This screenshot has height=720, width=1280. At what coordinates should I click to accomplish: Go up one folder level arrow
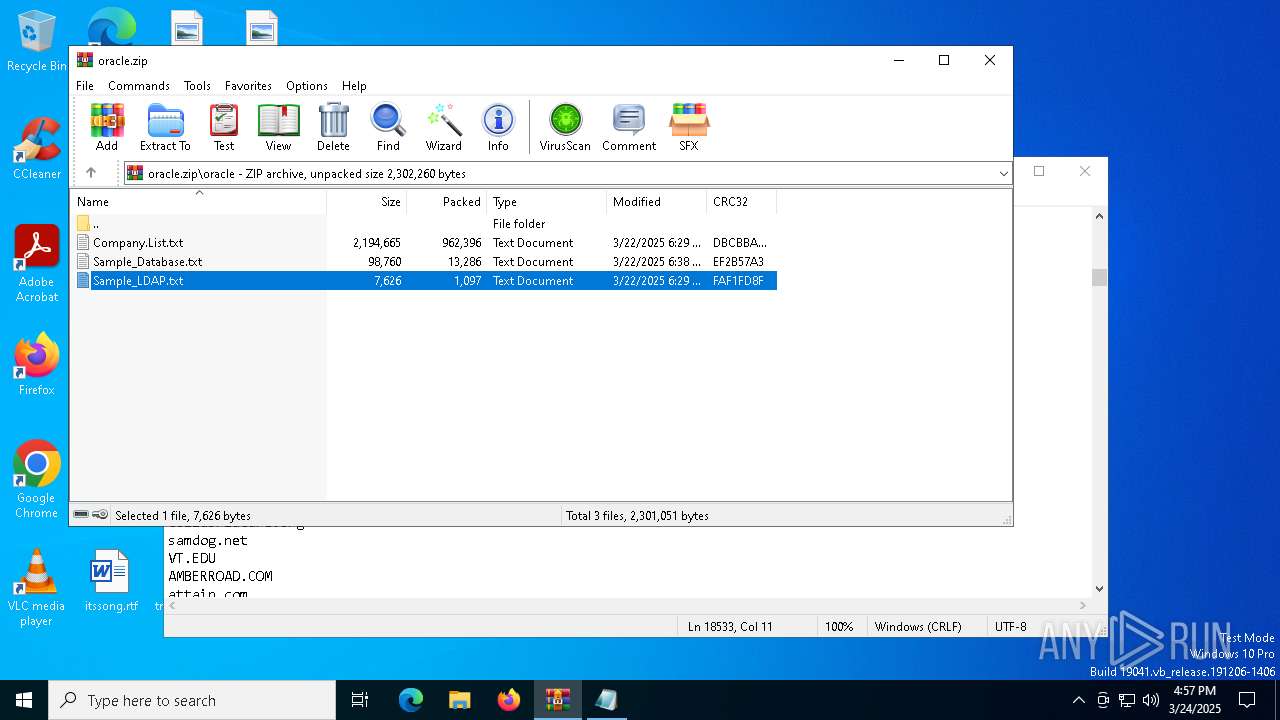91,173
